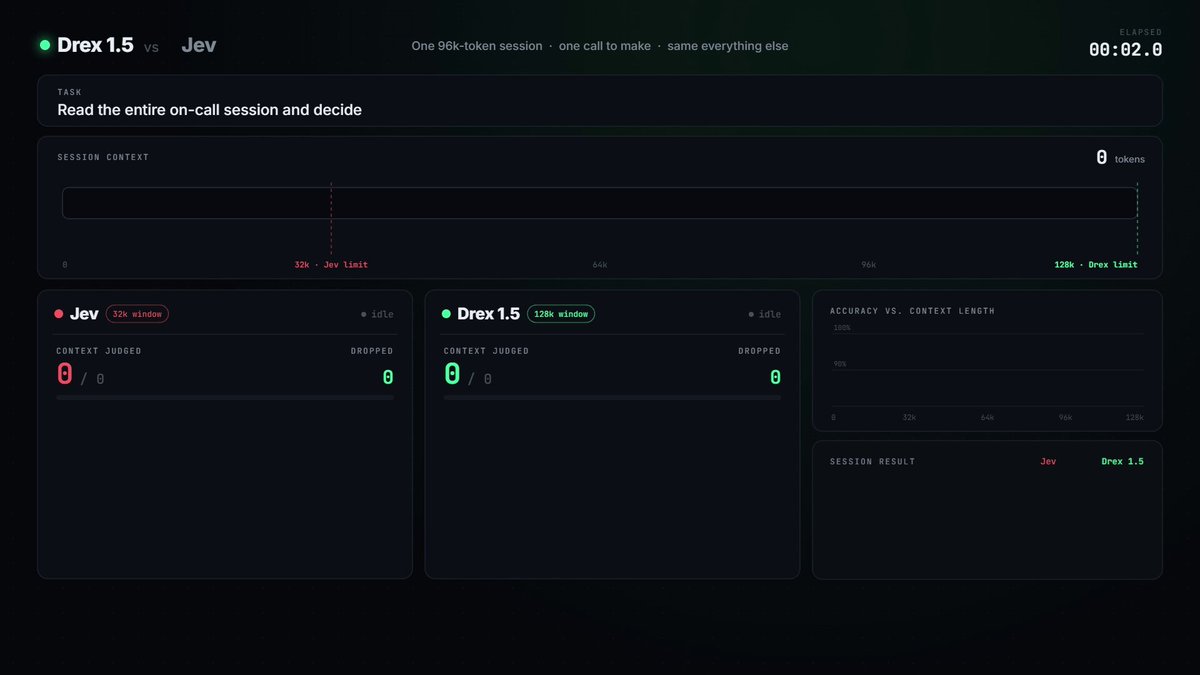This screenshot has height=675, width=1200.
Task: Click the 'SESSION RESULT' panel label
Action: point(872,462)
